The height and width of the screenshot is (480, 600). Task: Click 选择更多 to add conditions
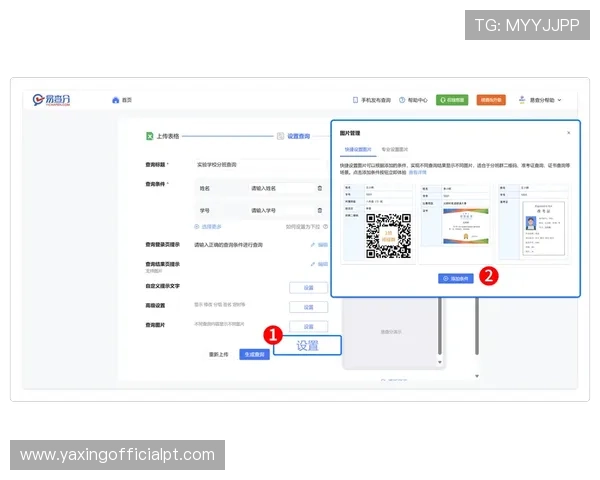click(208, 227)
